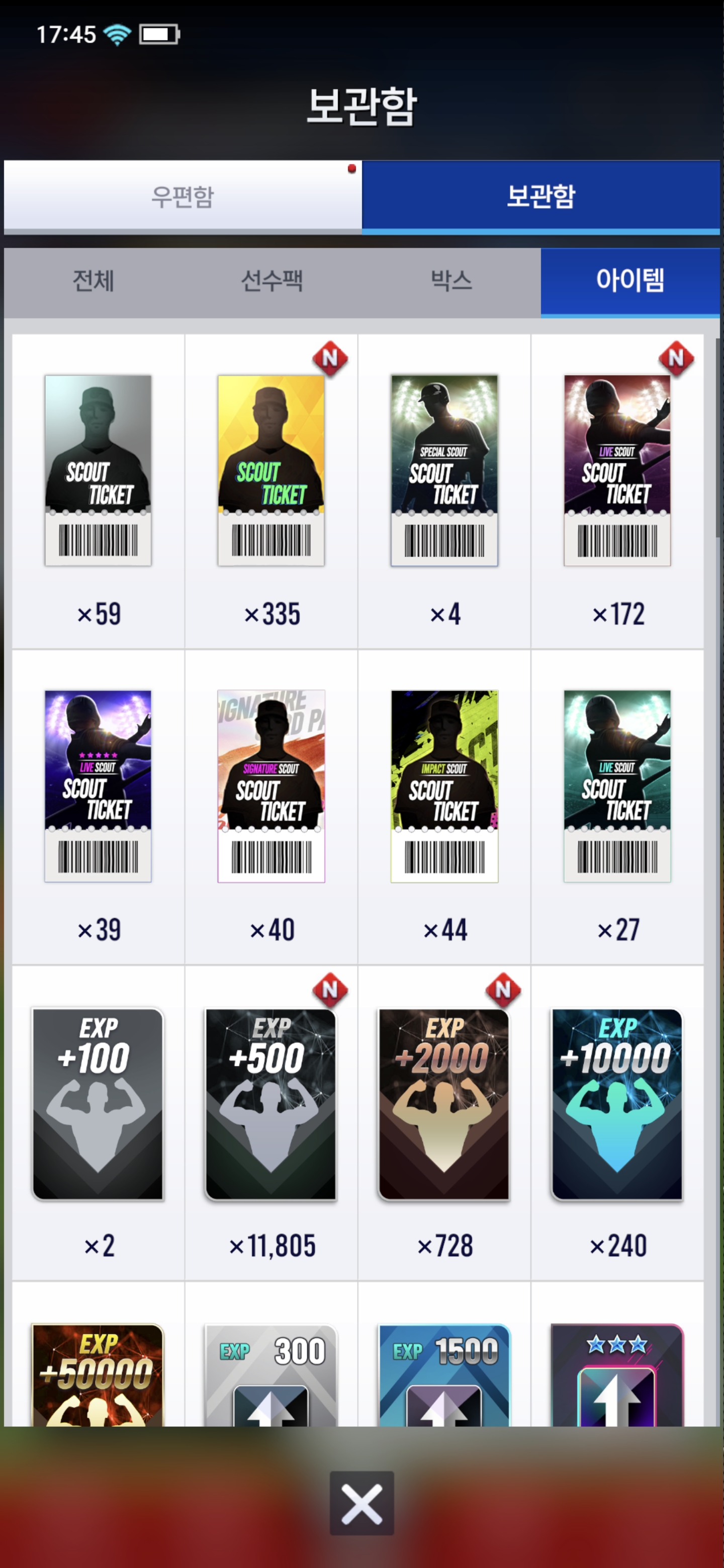Close the 보관함 screen with X
This screenshot has width=724, height=1568.
361,1504
